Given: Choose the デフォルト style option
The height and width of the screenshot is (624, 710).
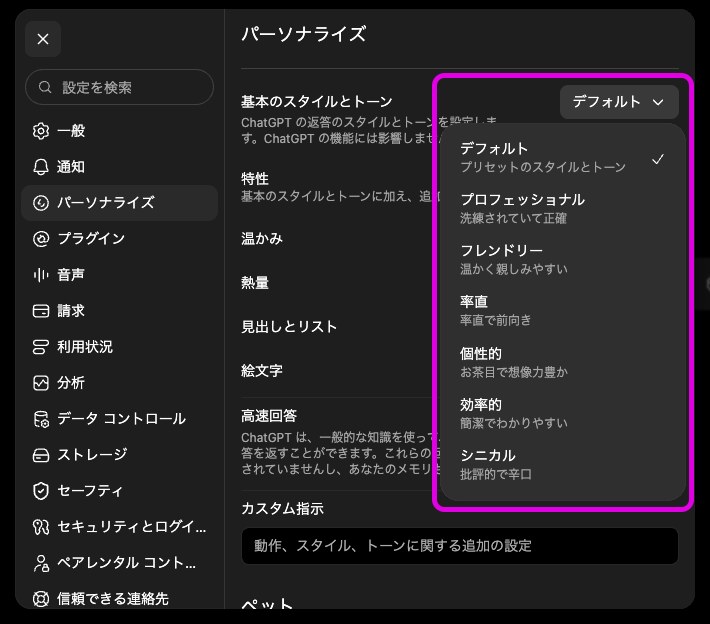Looking at the screenshot, I should click(562, 157).
